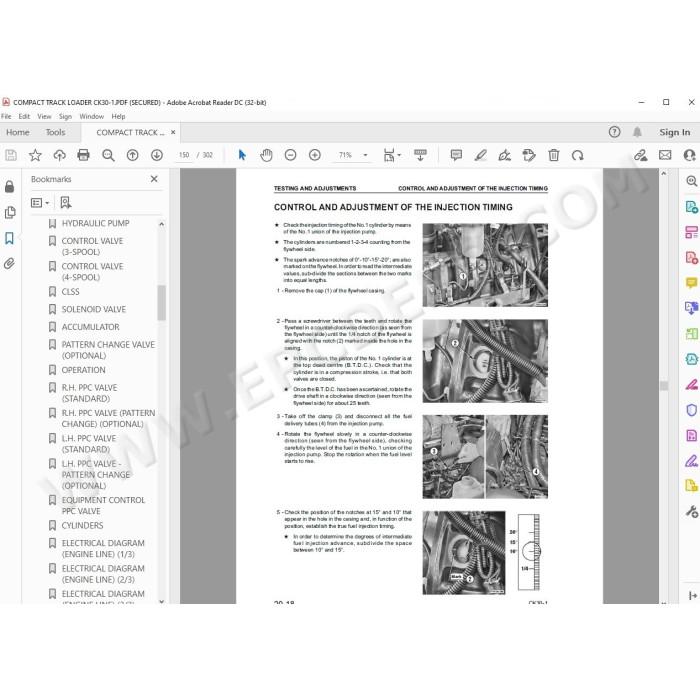Image resolution: width=700 pixels, height=700 pixels.
Task: Open the Window menu
Action: [92, 116]
